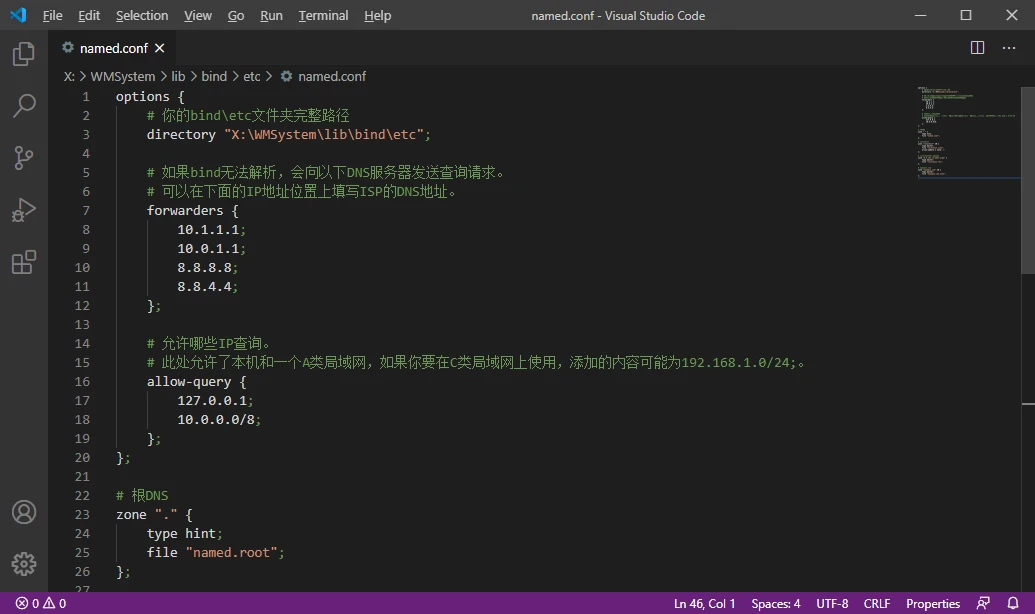
Task: Open the Source Control view
Action: [x=24, y=158]
